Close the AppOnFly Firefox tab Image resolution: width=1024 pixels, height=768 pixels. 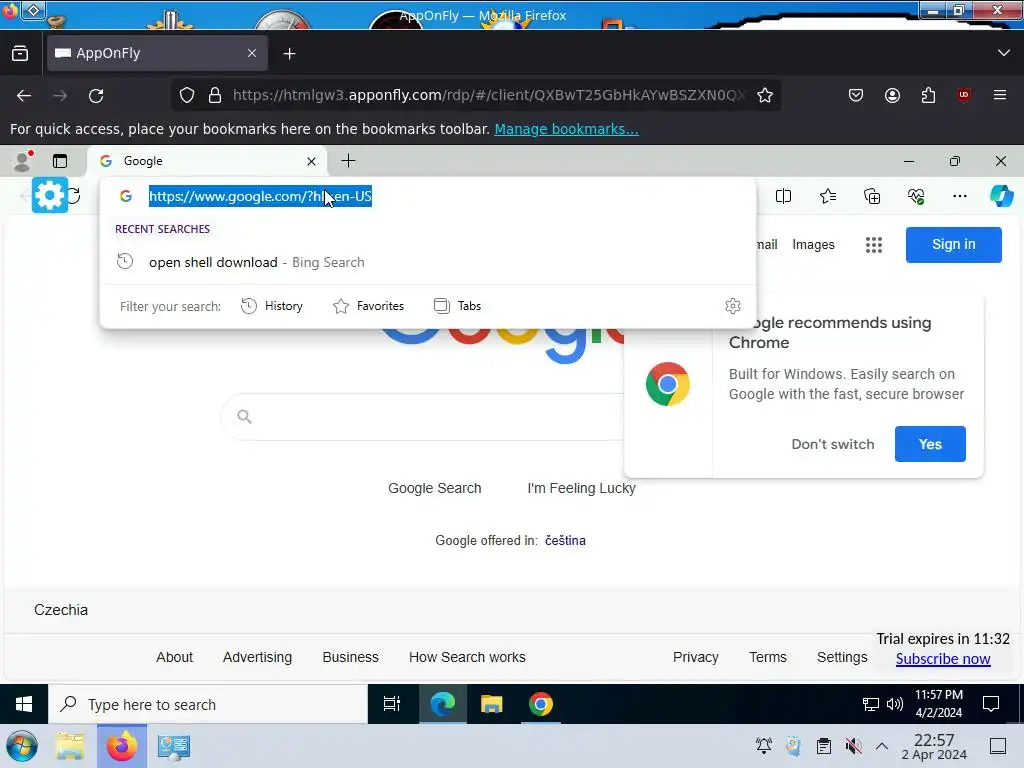(252, 53)
